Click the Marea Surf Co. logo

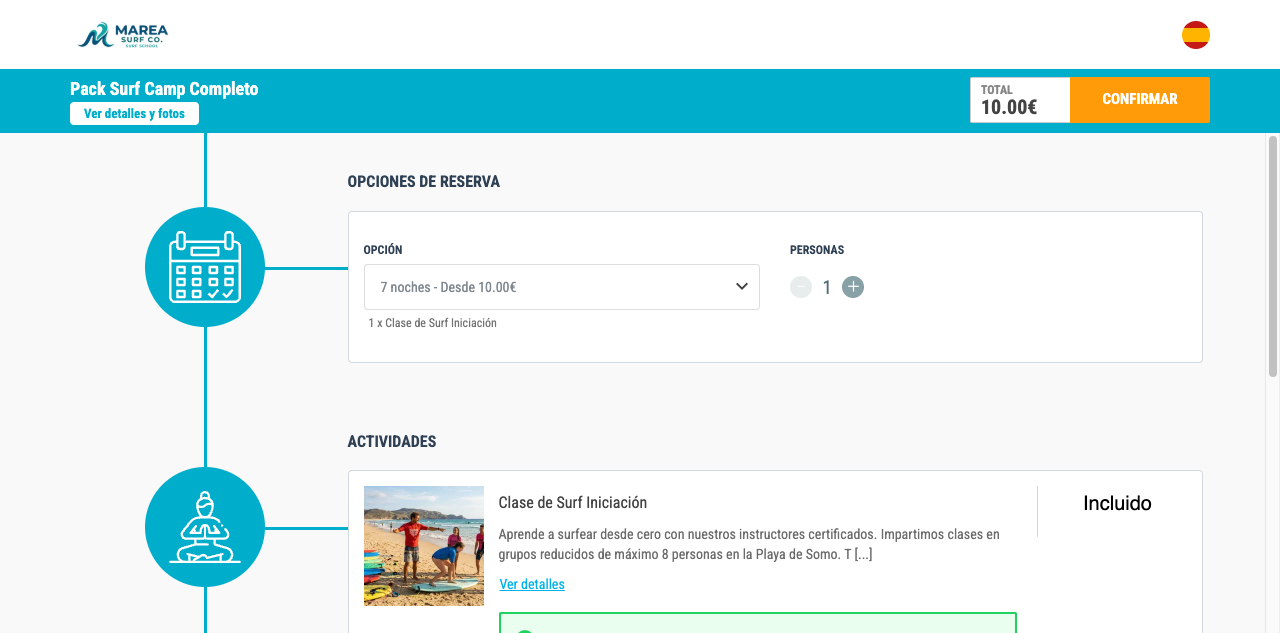click(x=123, y=35)
